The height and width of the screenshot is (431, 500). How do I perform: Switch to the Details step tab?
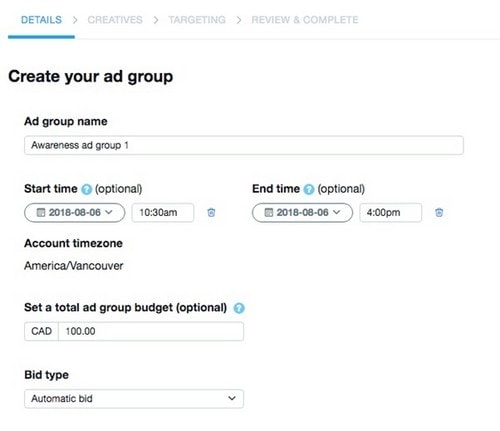pos(41,20)
